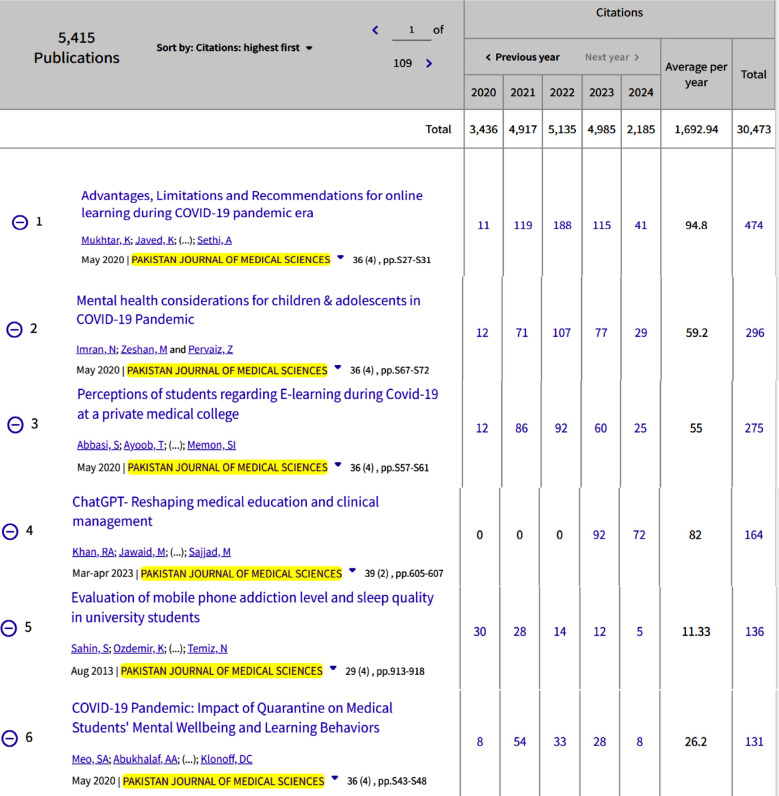Select the 30,473 grand total citations value

pos(754,129)
